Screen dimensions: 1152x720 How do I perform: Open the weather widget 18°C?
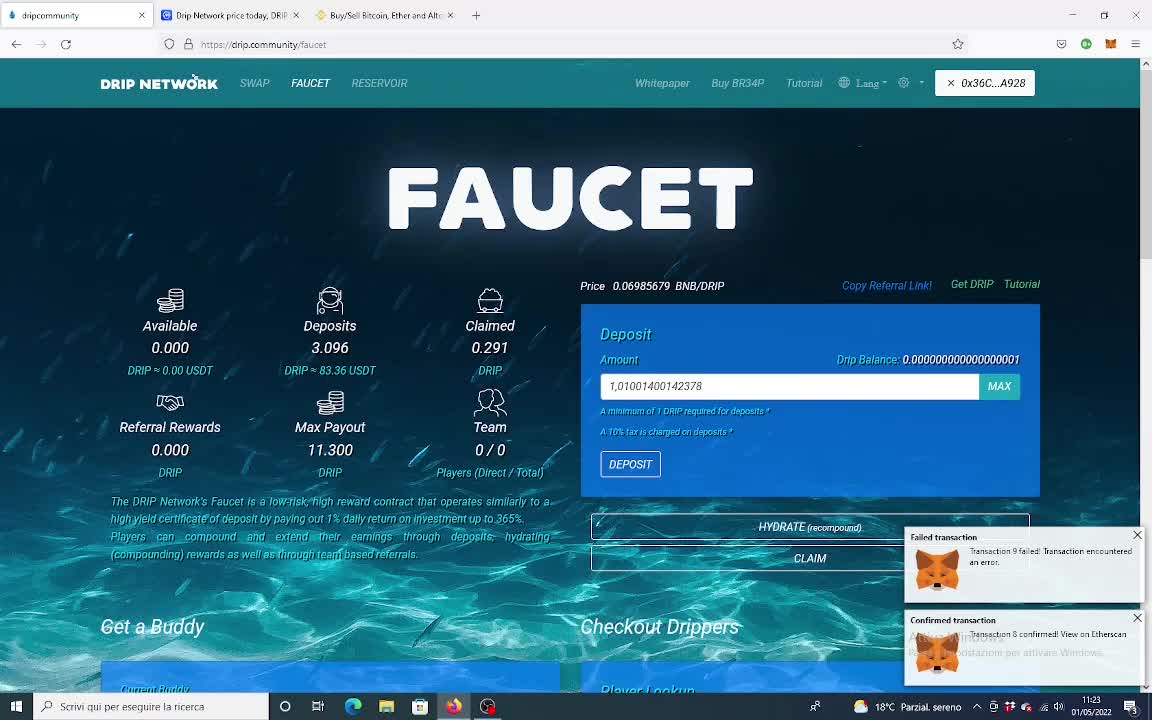[907, 707]
